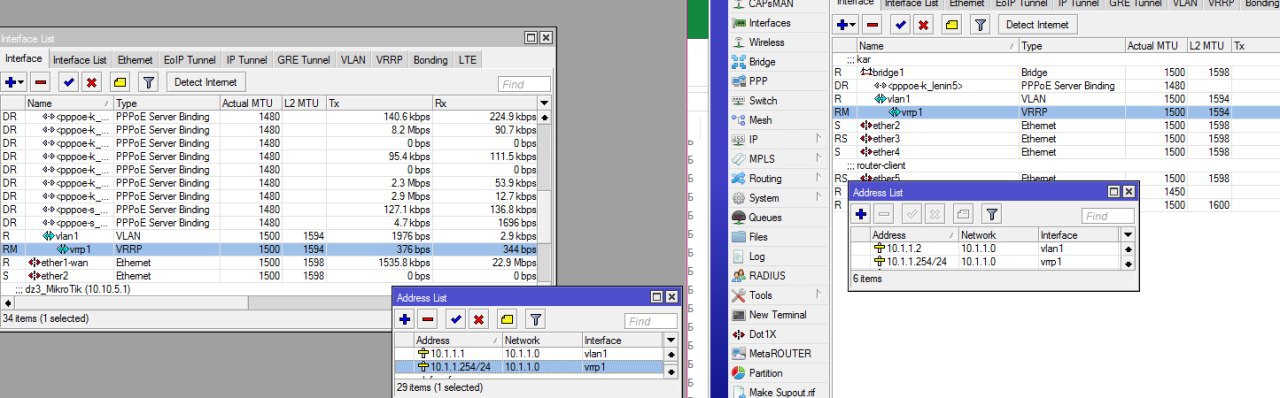The image size is (1280, 398).
Task: Open column dropdown in right Address List header
Action: click(x=1128, y=234)
